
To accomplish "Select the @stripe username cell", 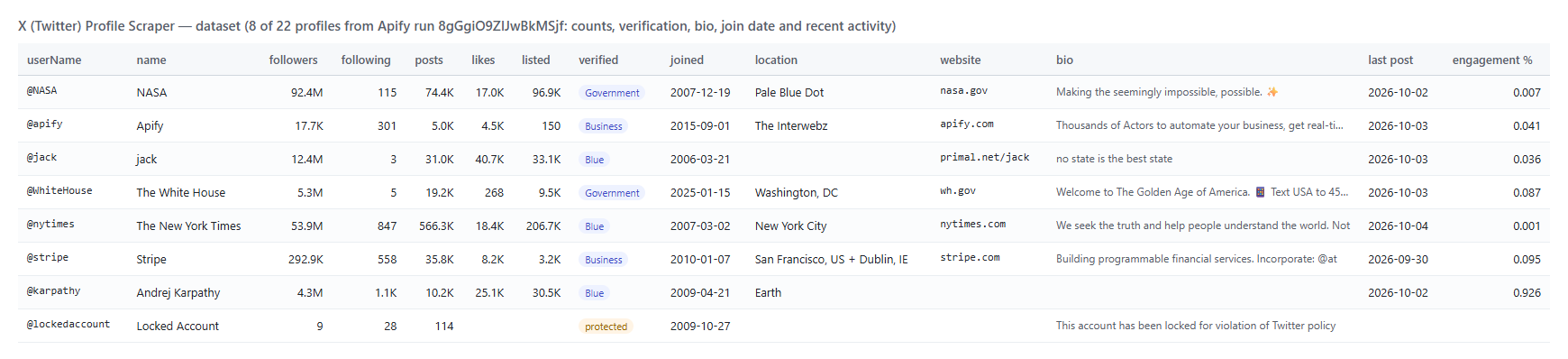I will point(48,258).
